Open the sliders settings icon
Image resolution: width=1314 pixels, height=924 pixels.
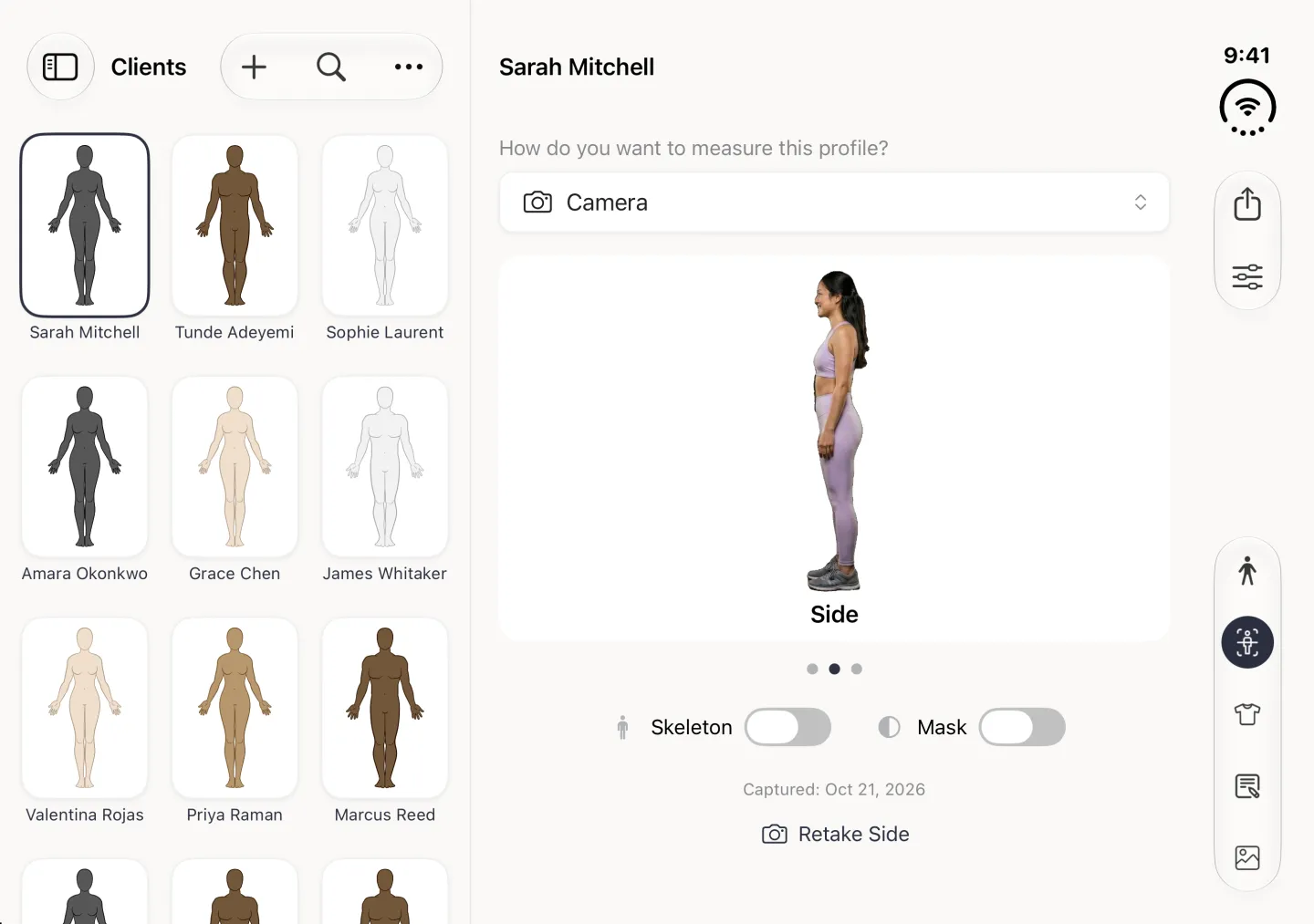pos(1247,275)
